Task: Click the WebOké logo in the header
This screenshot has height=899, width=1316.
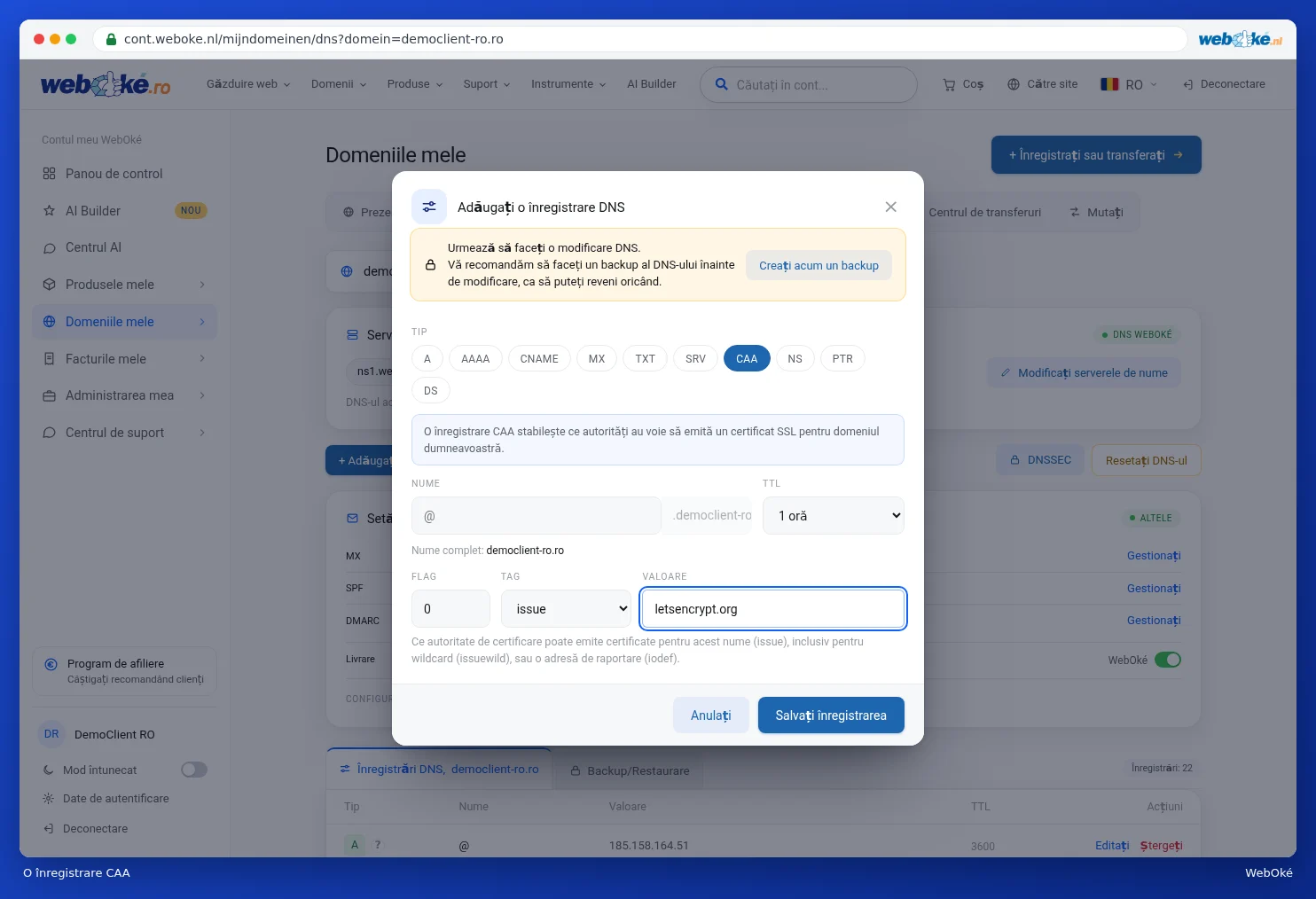Action: coord(106,84)
